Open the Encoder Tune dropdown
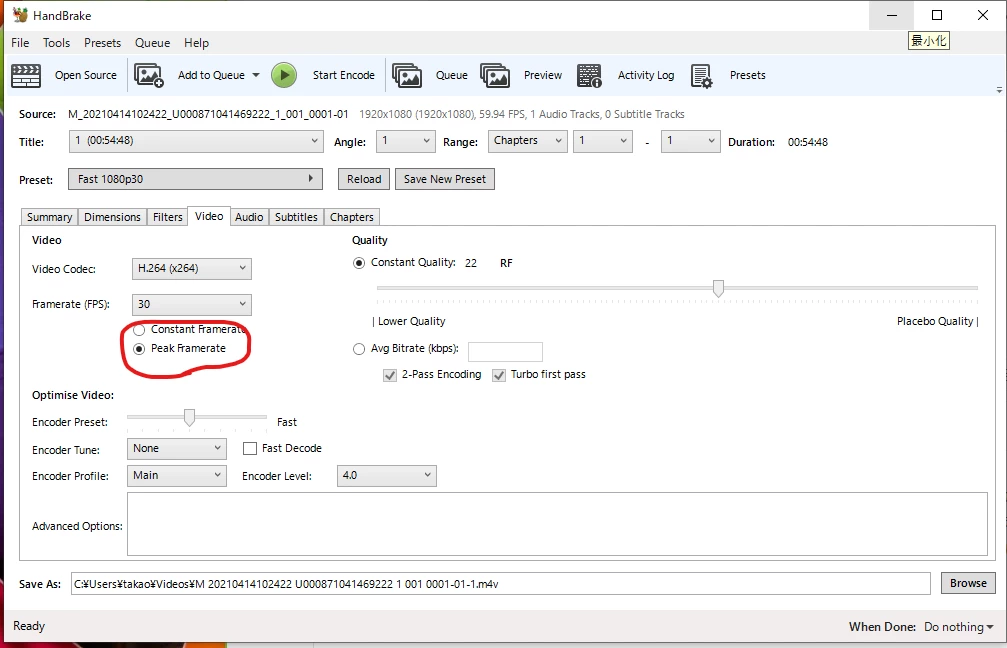Image resolution: width=1007 pixels, height=648 pixels. coord(177,448)
